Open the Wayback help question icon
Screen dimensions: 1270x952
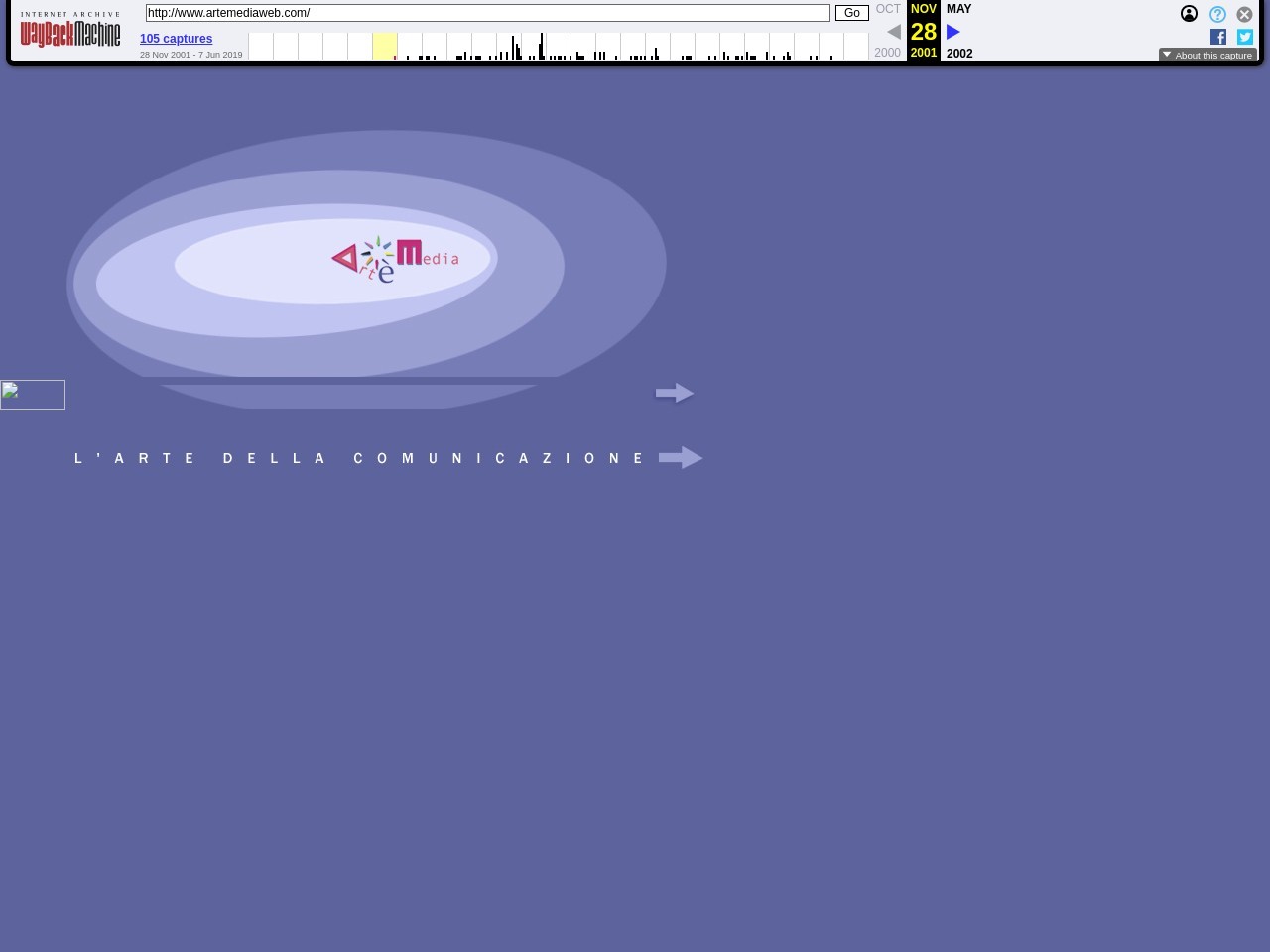1217,14
